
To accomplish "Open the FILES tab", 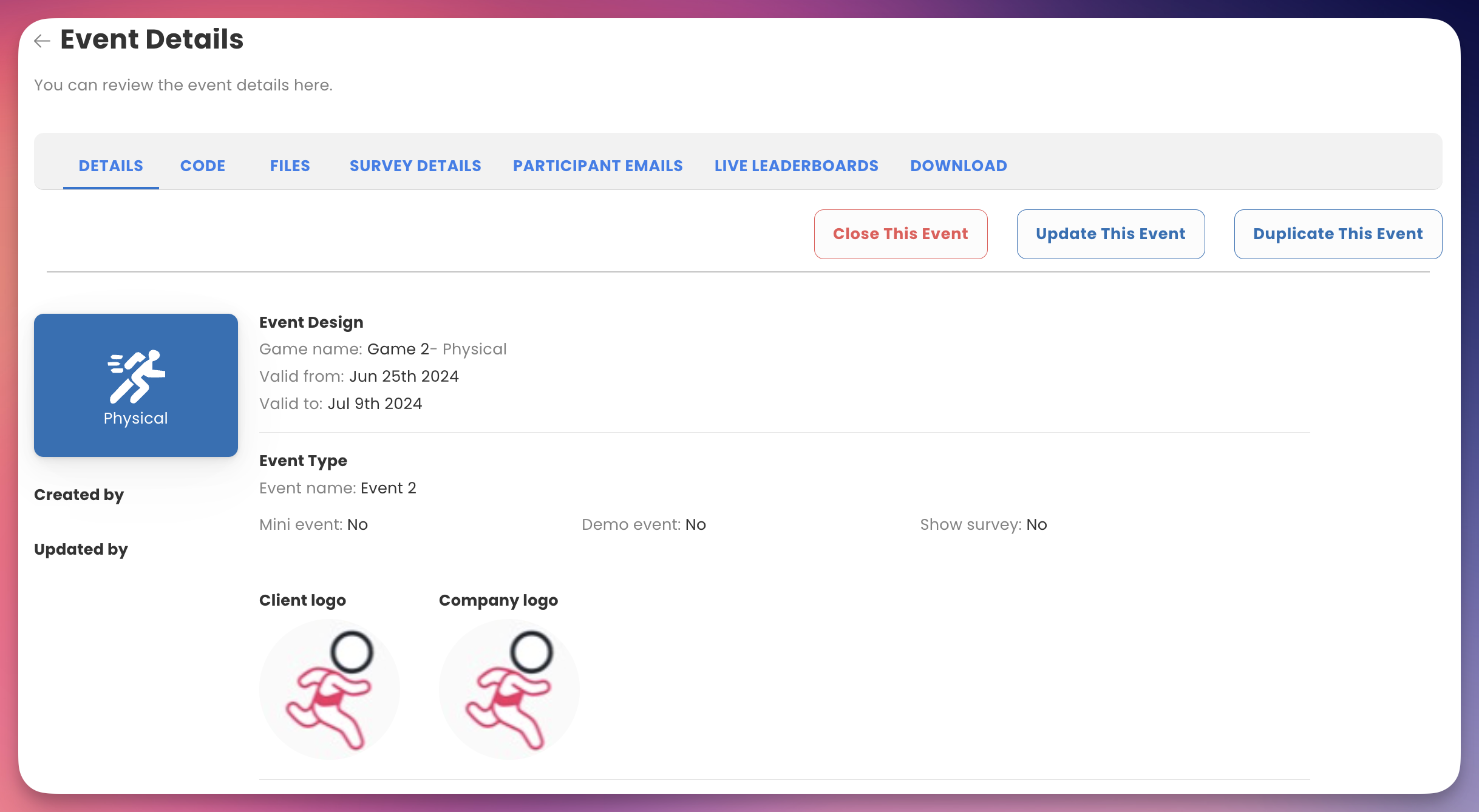I will [290, 166].
